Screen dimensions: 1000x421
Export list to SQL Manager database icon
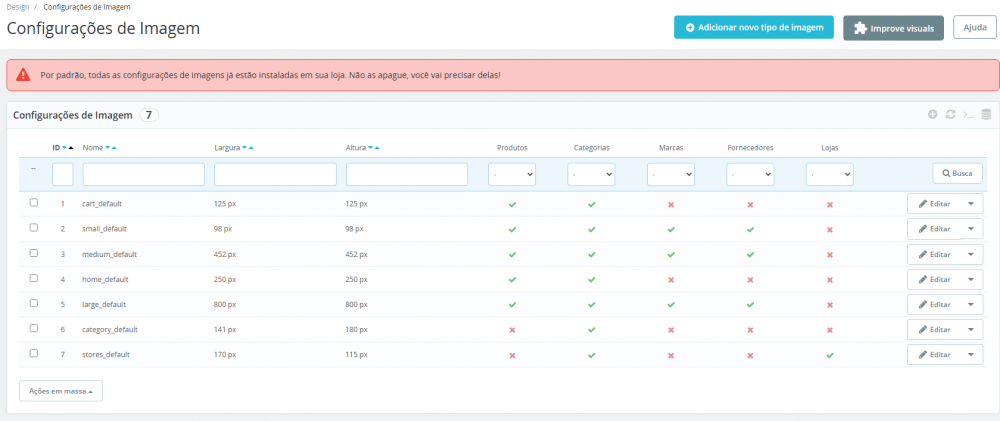986,115
